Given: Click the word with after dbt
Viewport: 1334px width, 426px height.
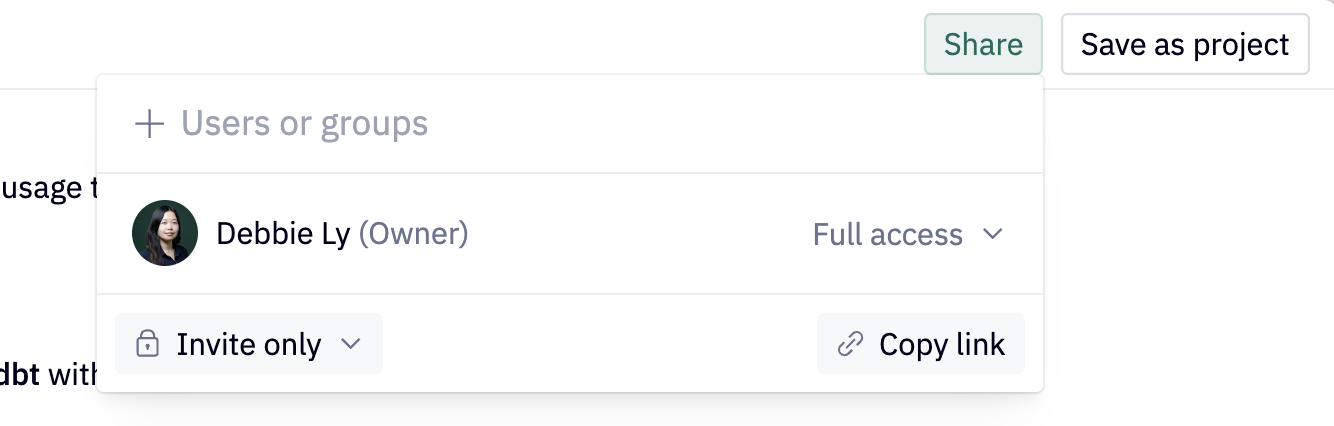Looking at the screenshot, I should pos(72,375).
